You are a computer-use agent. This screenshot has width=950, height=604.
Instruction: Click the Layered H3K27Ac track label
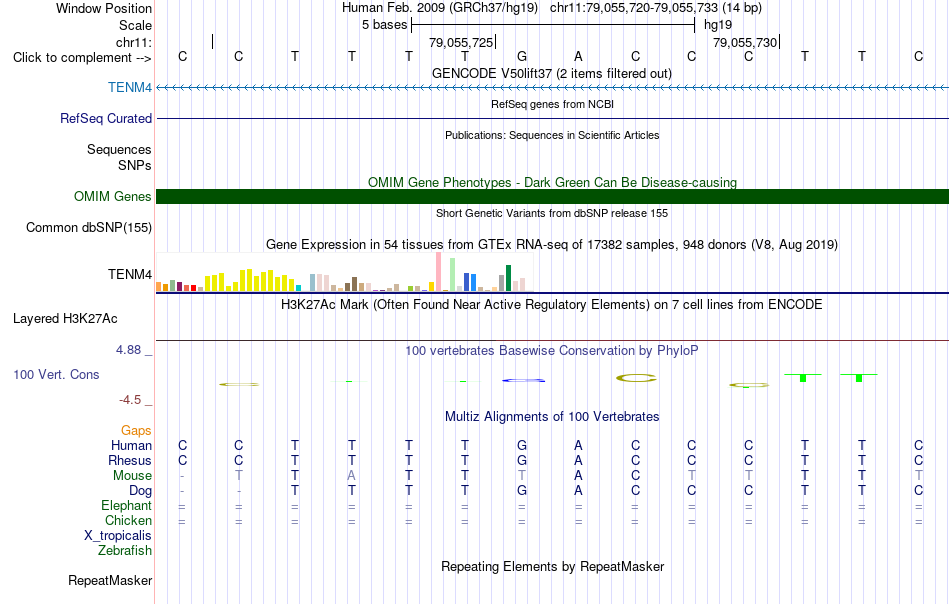pyautogui.click(x=65, y=319)
